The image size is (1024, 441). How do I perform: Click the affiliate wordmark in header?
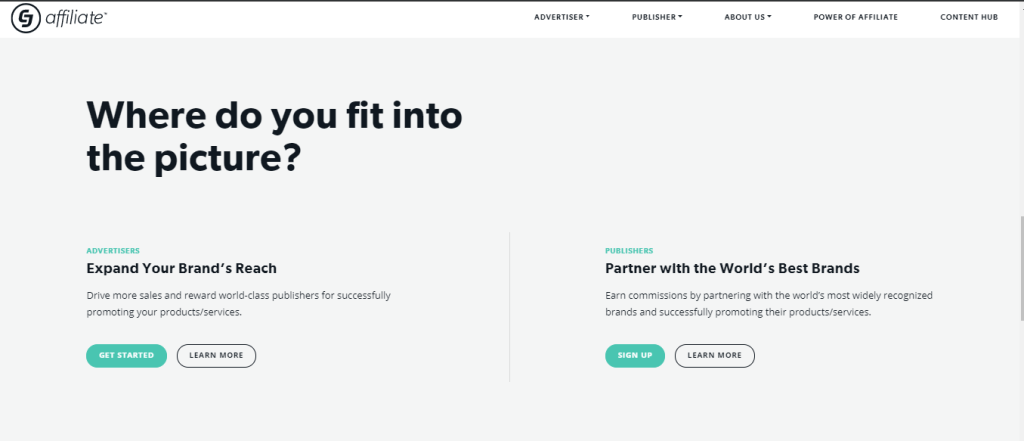[x=75, y=18]
